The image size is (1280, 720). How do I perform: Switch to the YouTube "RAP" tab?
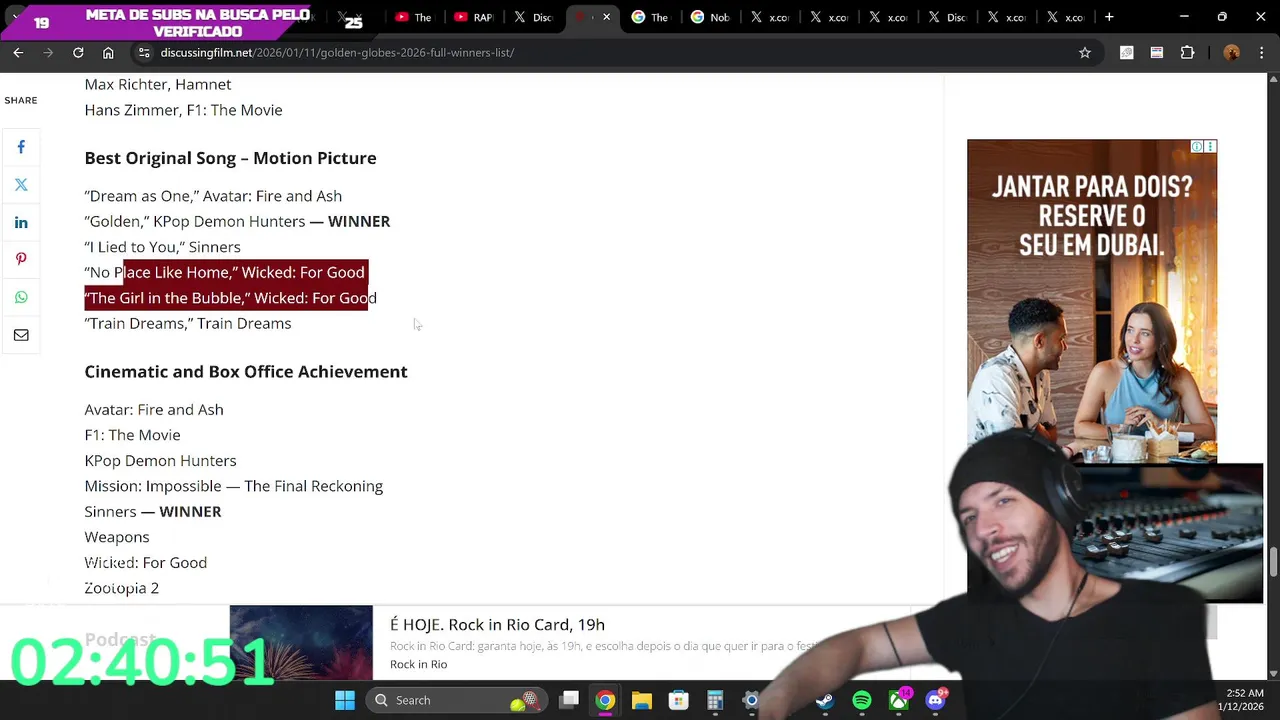[x=475, y=17]
